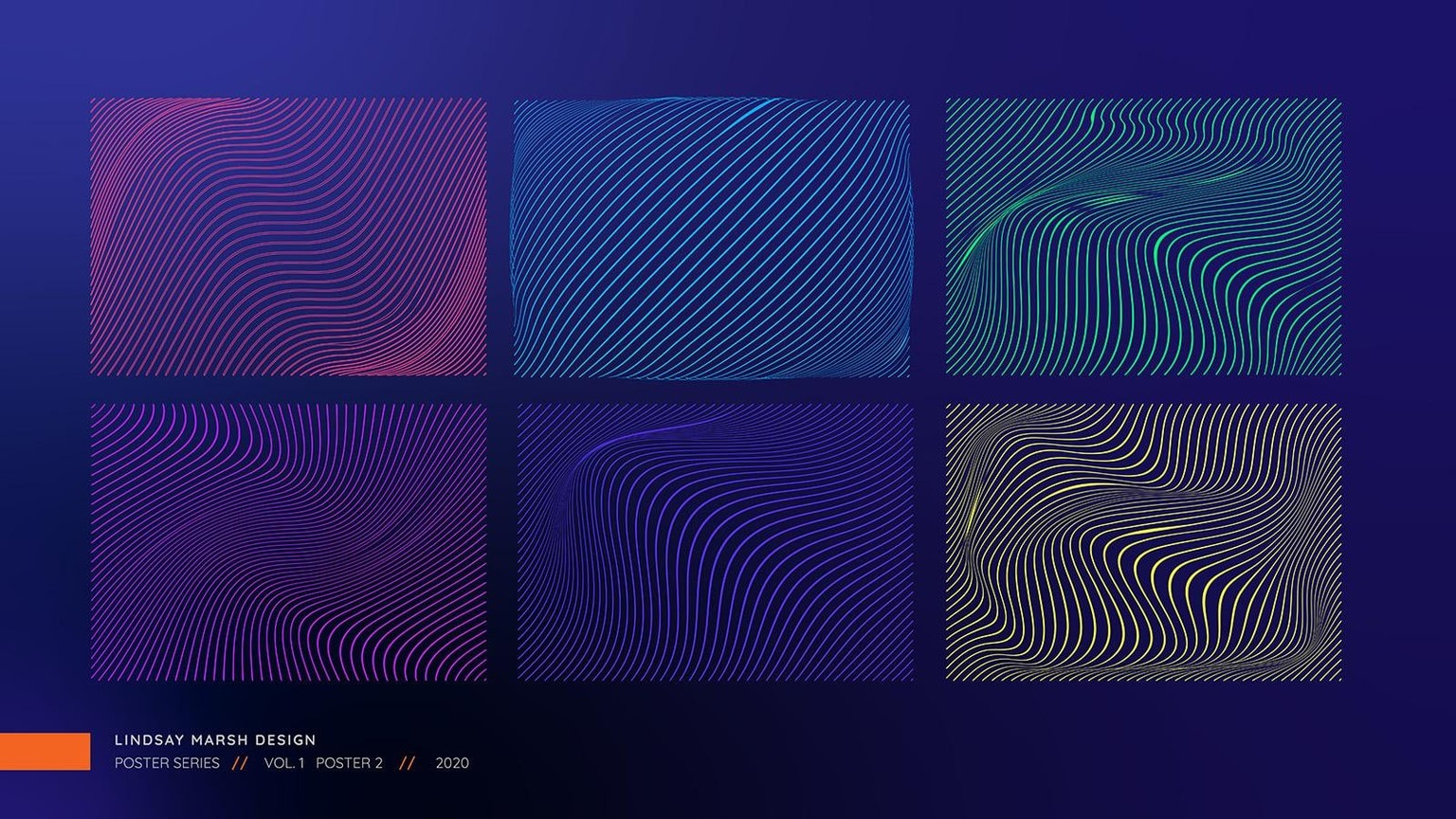
Task: Select the purple-magenta wavy line poster
Action: 288,542
